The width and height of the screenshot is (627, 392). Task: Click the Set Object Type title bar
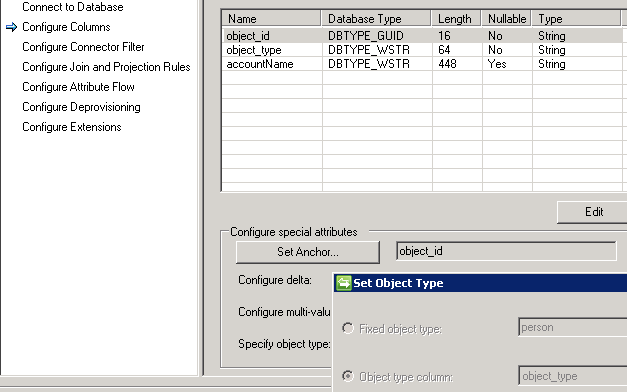(480, 283)
